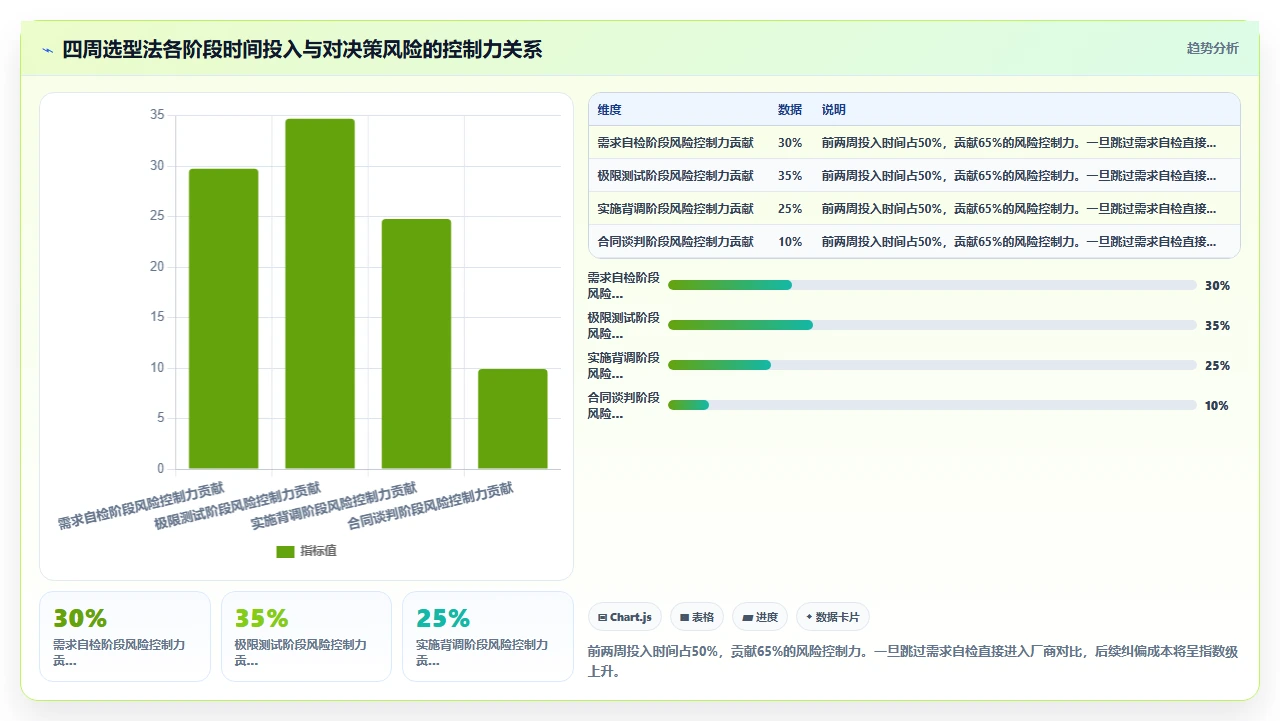Click the 合同谈判阶段 bar in chart
1280x721 pixels.
pyautogui.click(x=513, y=419)
